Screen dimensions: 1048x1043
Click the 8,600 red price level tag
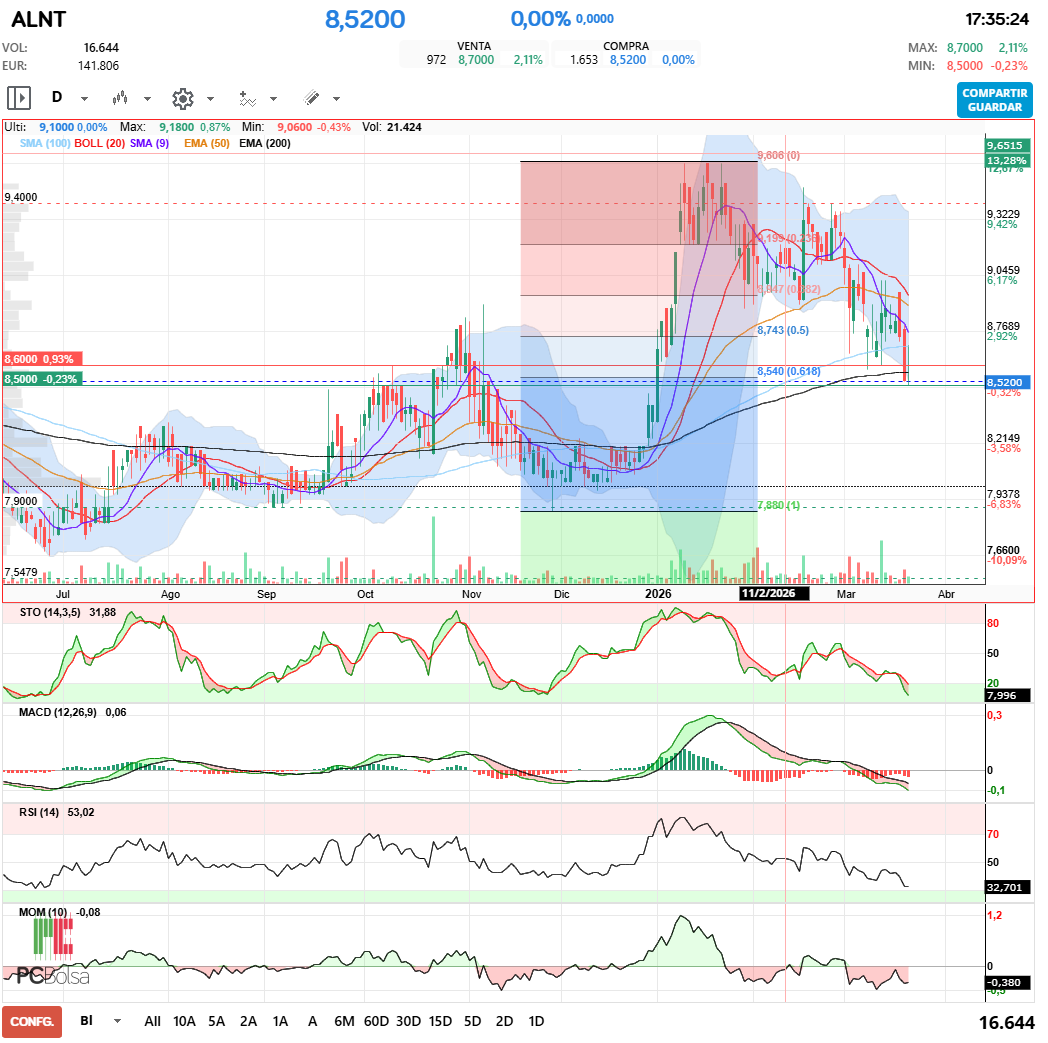[38, 359]
